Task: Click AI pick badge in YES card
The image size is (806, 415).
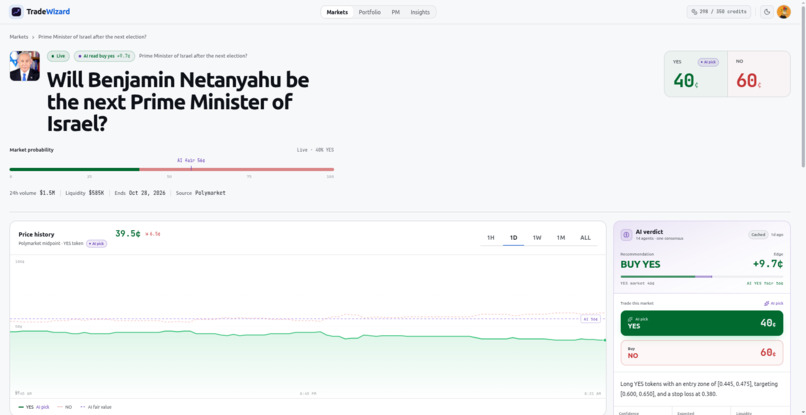Action: [x=708, y=62]
